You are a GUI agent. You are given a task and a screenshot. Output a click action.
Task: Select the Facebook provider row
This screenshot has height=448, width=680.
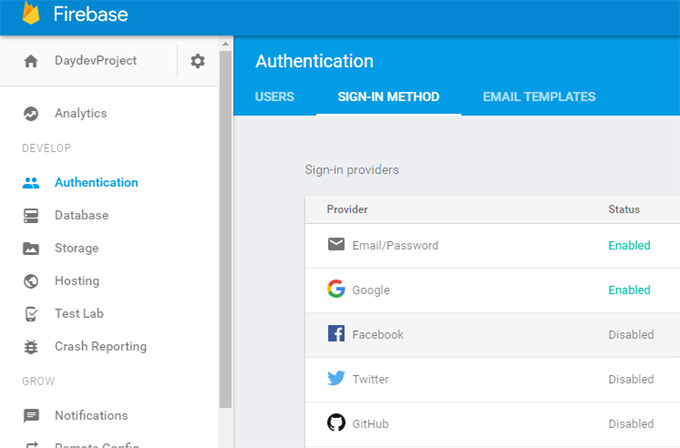[492, 335]
